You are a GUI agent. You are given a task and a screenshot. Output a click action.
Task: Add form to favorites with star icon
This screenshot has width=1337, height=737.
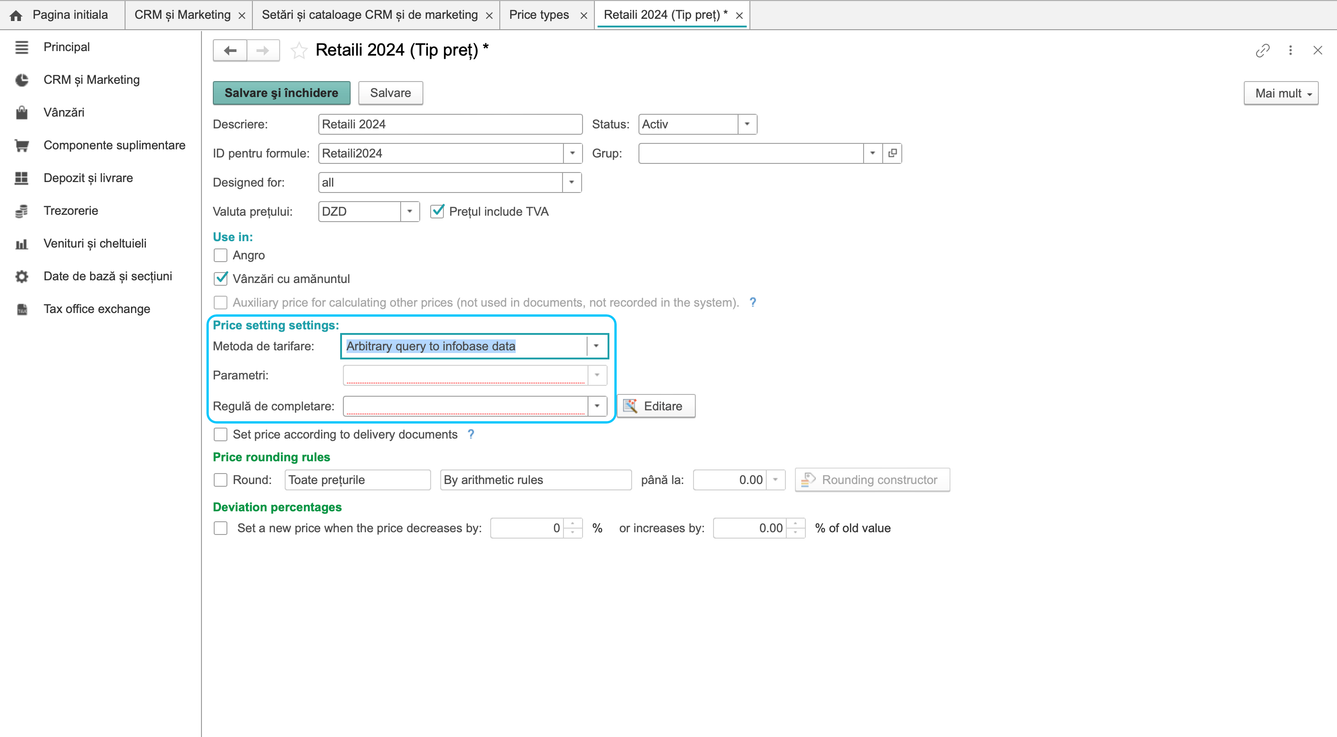299,50
